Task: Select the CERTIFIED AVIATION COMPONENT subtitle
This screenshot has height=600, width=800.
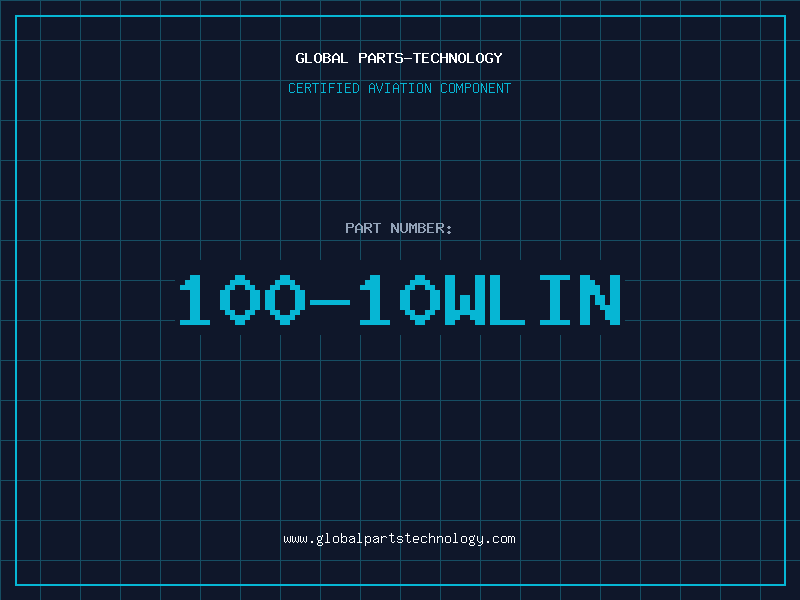Action: [399, 88]
